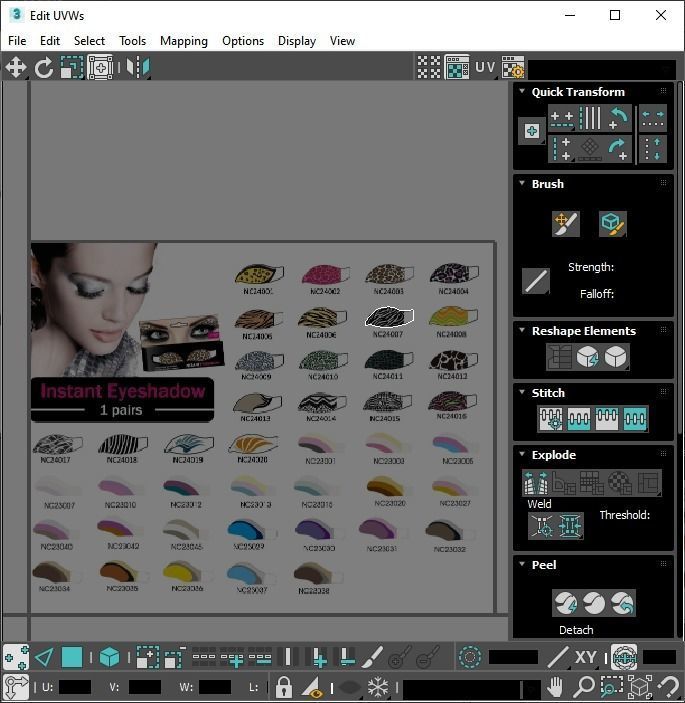Click the V coordinate field

coord(144,687)
